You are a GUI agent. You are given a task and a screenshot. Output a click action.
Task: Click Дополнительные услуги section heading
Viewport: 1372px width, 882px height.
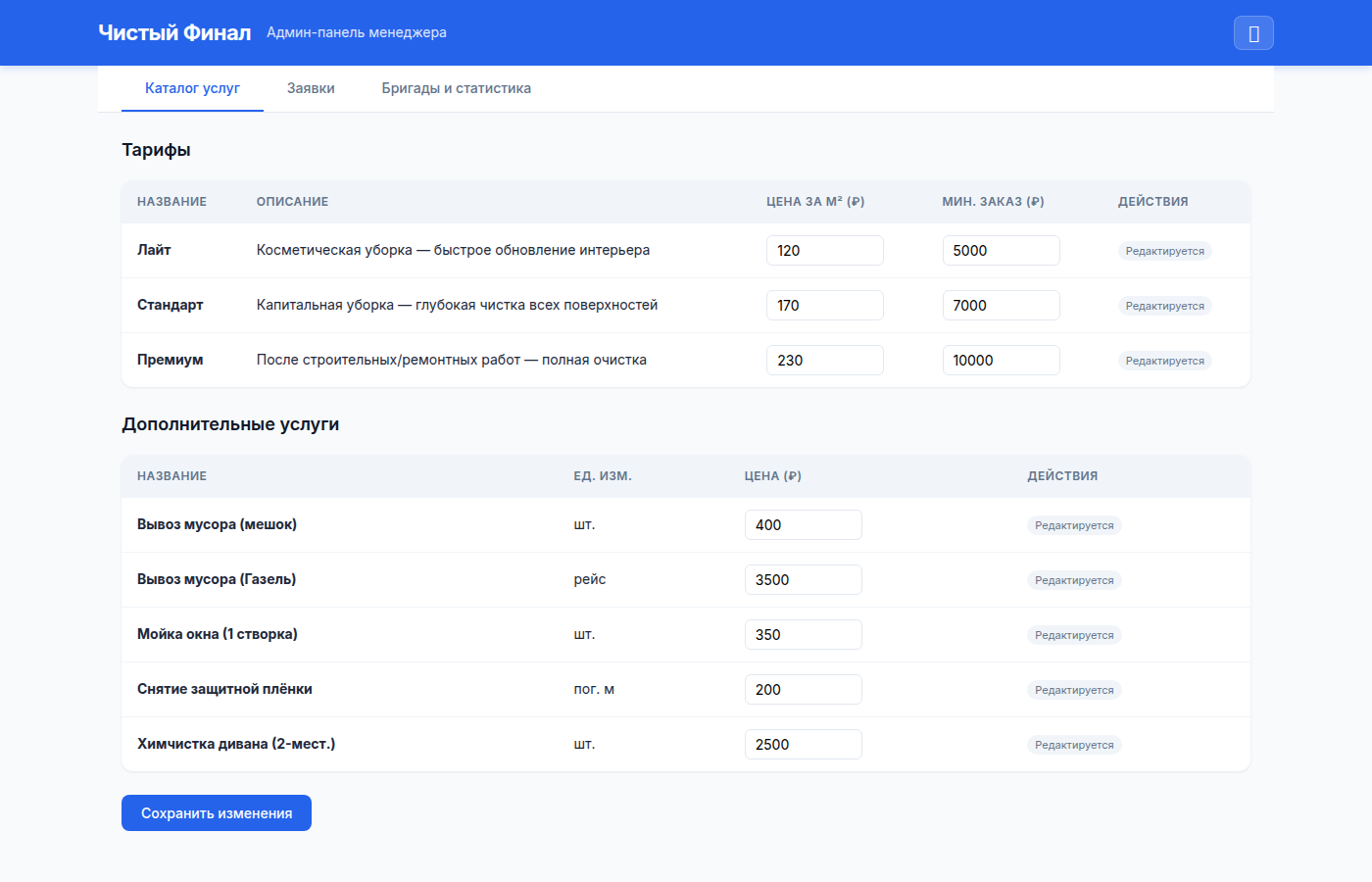click(230, 424)
